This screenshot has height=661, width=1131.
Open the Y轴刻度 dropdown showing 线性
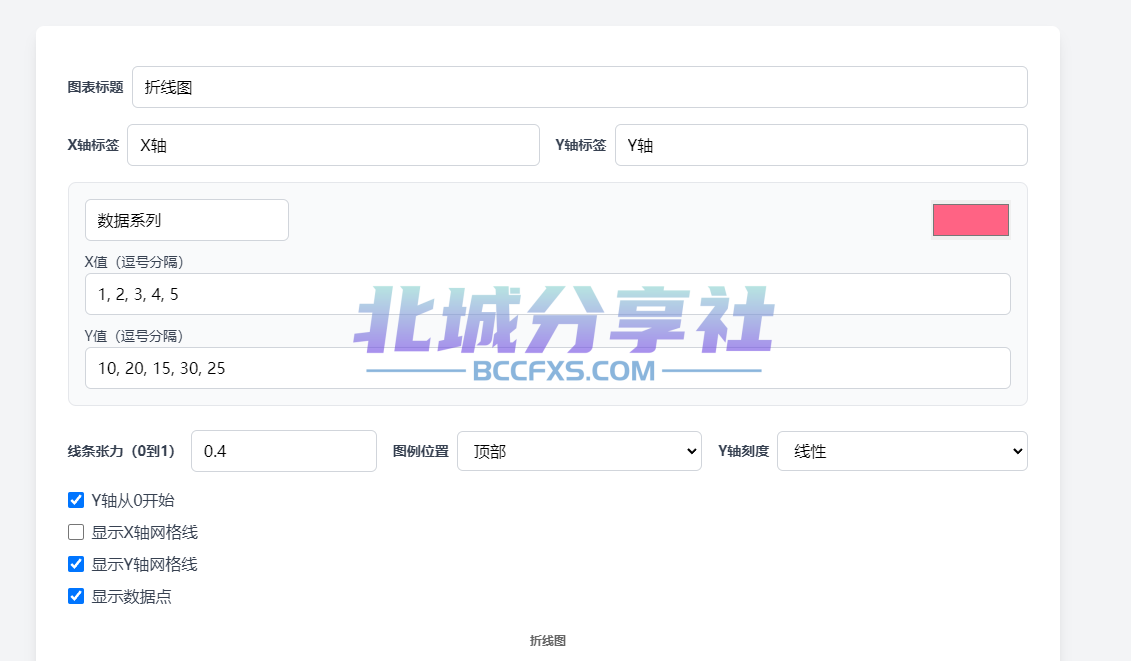point(902,451)
